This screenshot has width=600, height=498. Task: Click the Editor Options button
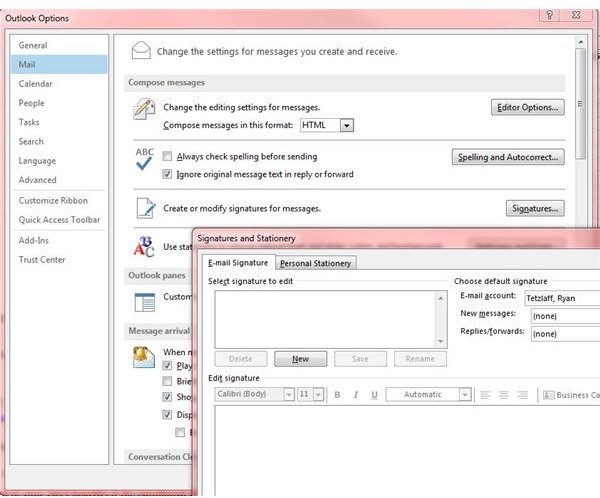click(528, 107)
